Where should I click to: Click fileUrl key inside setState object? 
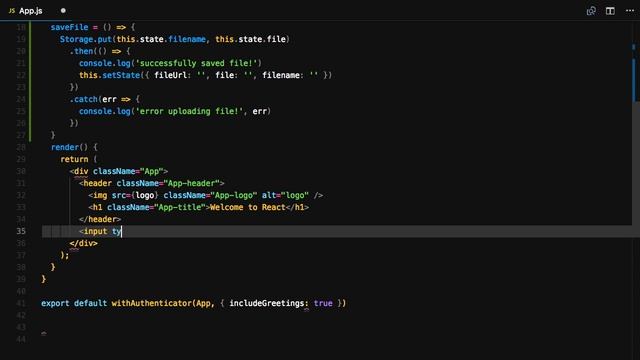[170, 75]
